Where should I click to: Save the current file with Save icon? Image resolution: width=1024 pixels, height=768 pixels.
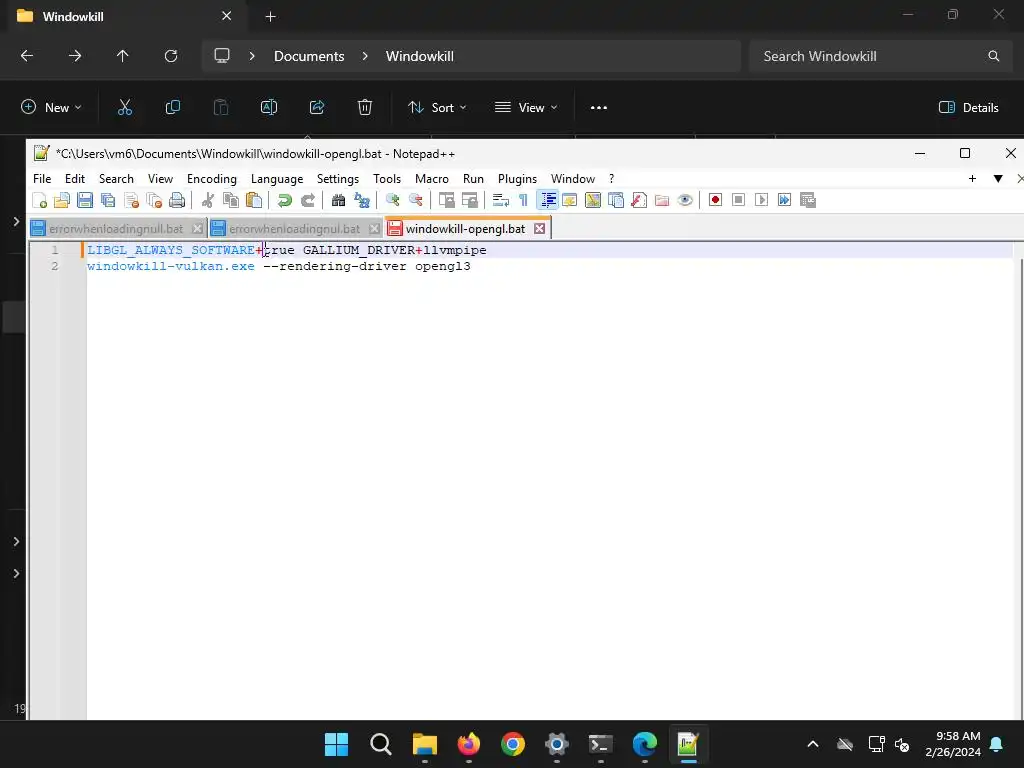85,200
